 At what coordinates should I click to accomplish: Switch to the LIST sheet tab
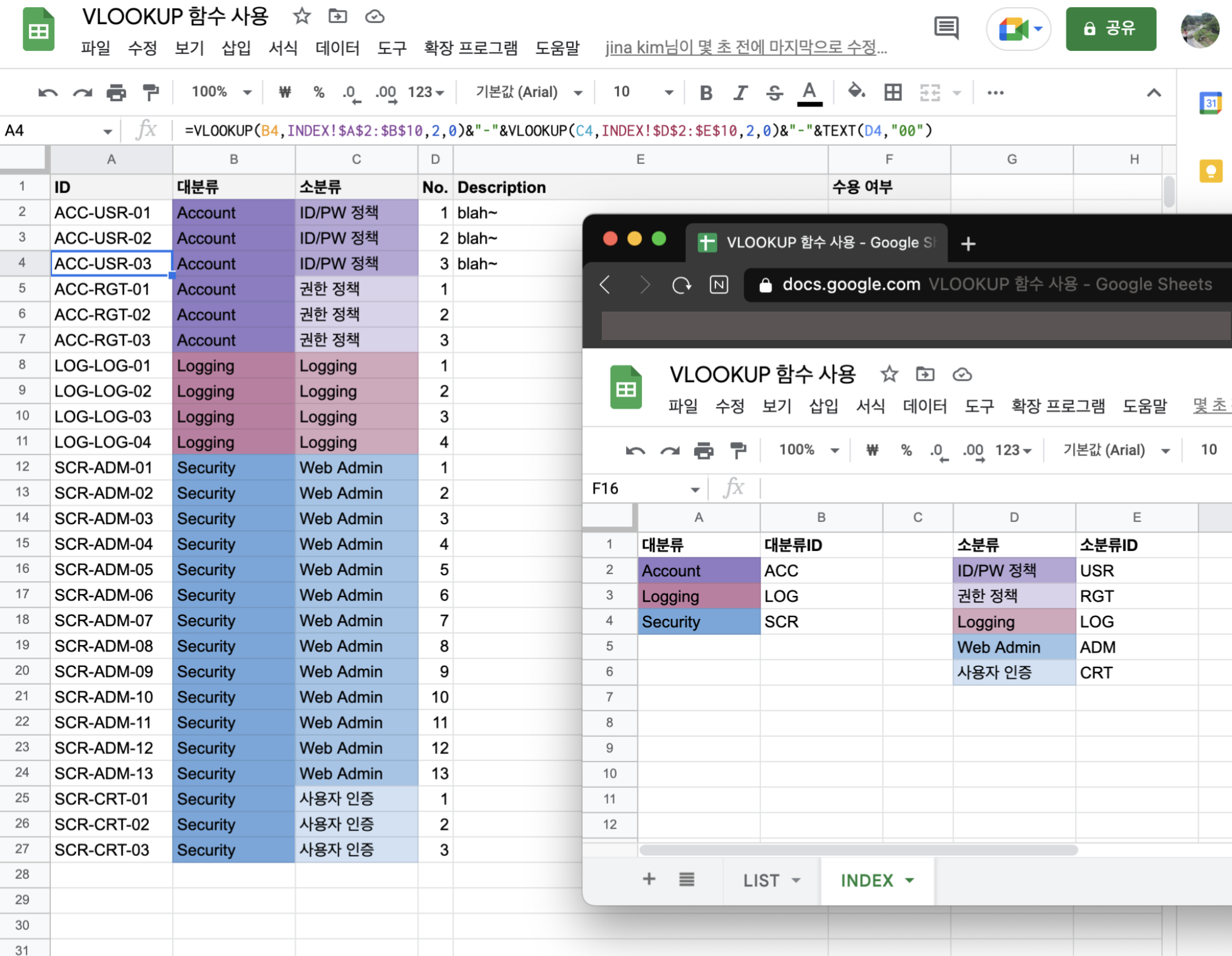coord(761,880)
